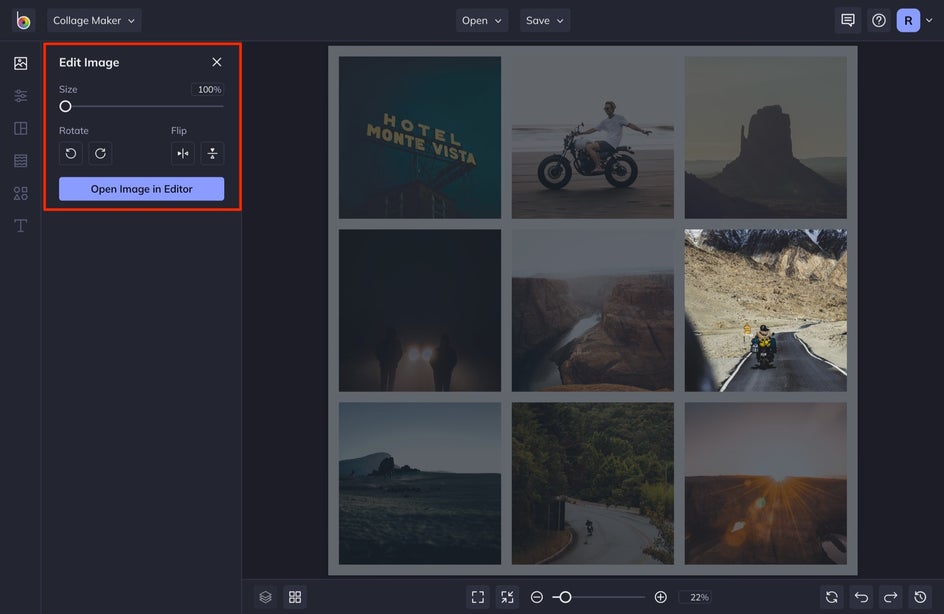944x614 pixels.
Task: Click the 22% zoom level field
Action: [695, 597]
